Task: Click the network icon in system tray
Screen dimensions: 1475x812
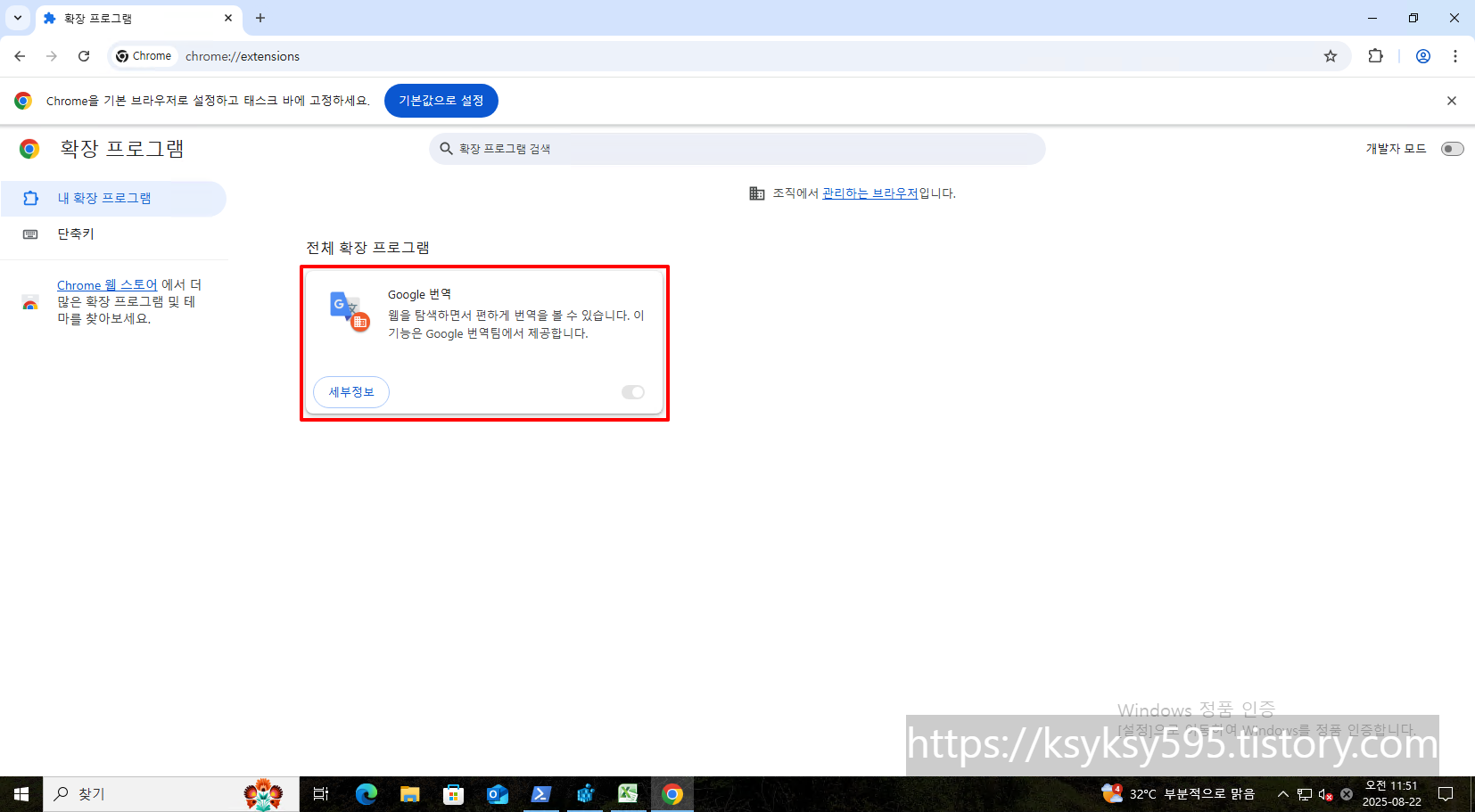Action: tap(1305, 794)
